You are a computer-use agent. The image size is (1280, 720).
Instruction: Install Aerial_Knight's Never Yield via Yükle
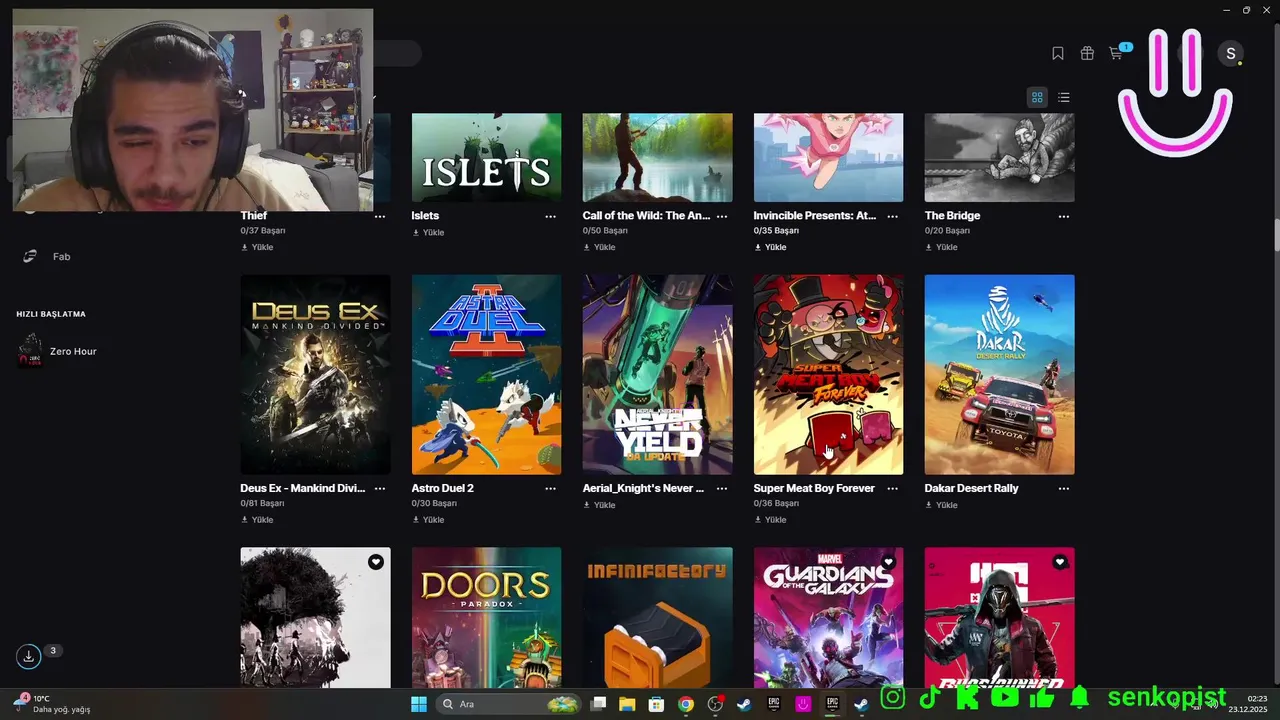tap(600, 506)
